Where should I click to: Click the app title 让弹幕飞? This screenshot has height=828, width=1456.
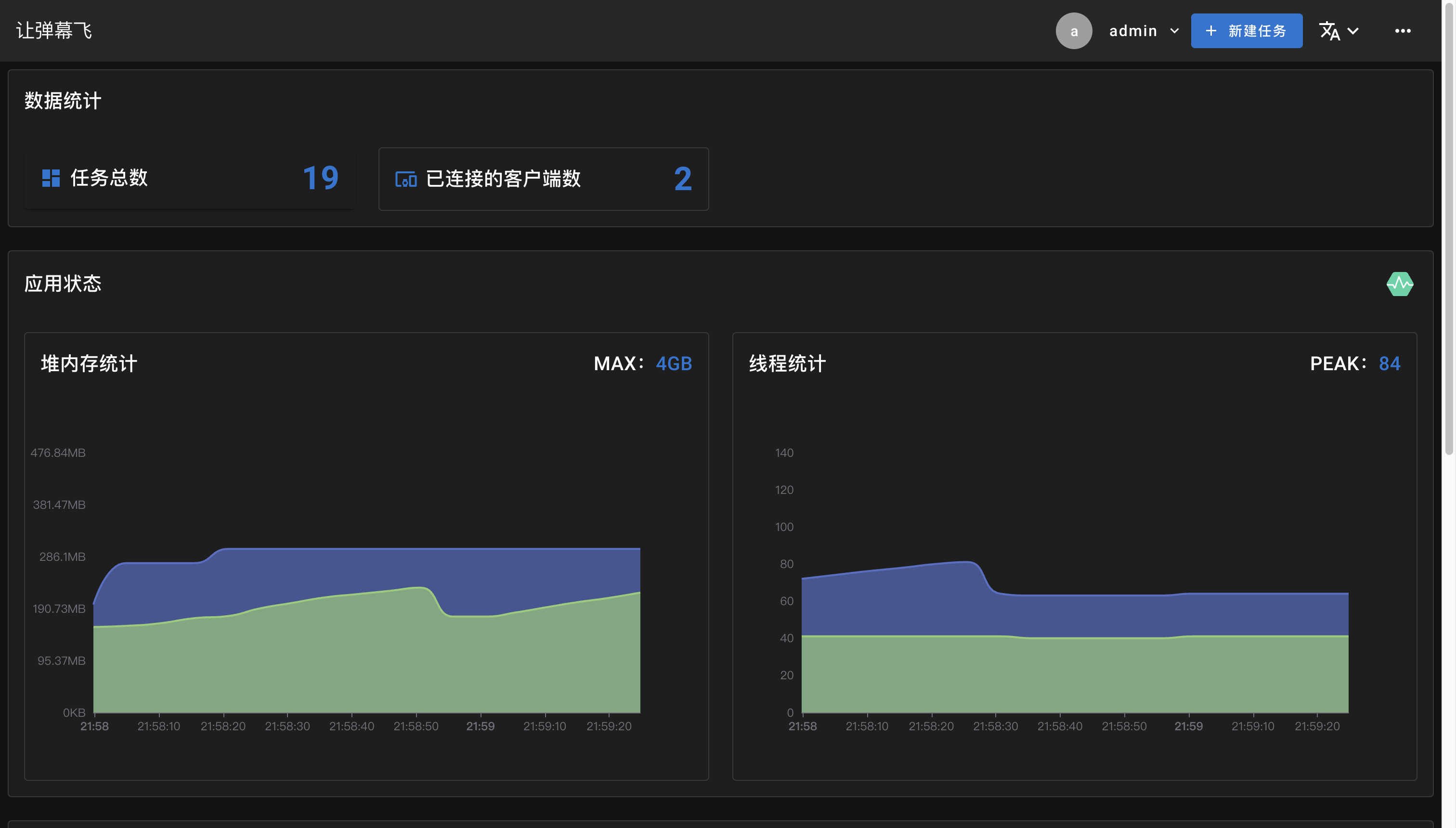click(x=53, y=30)
